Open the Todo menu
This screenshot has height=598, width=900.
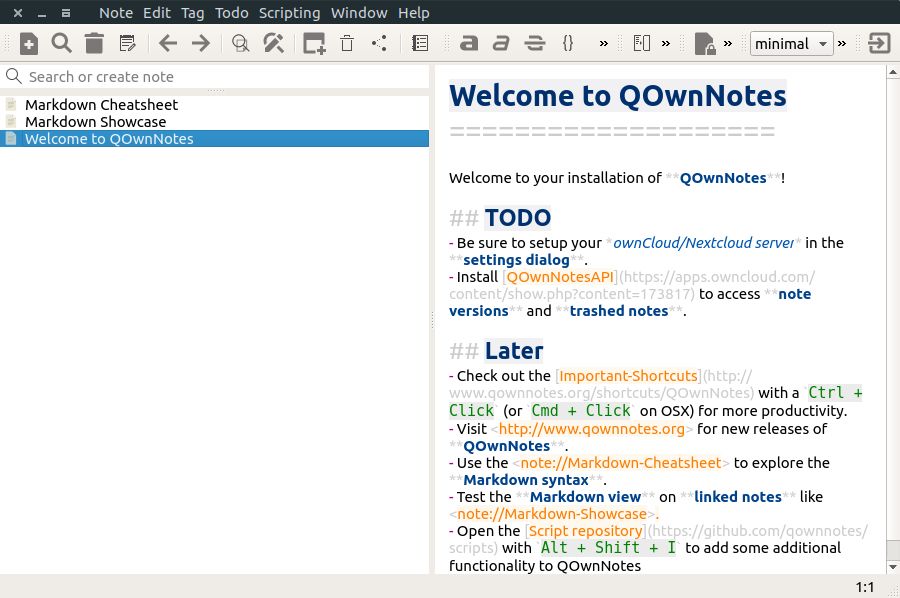click(232, 13)
